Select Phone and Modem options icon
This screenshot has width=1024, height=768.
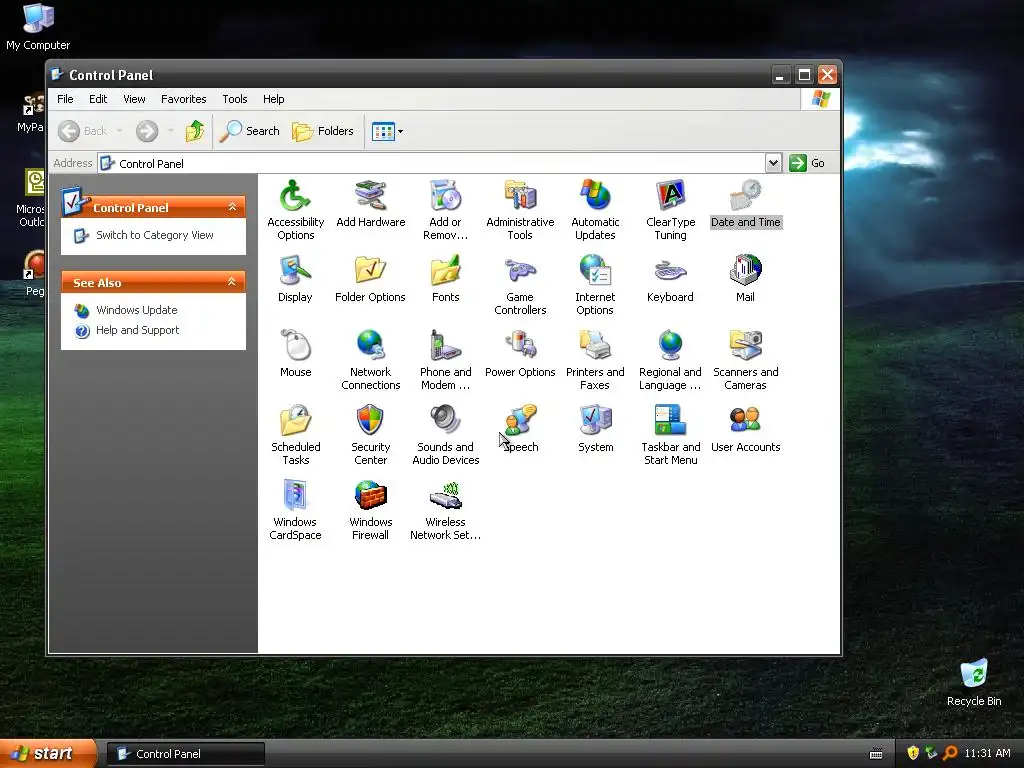point(445,346)
